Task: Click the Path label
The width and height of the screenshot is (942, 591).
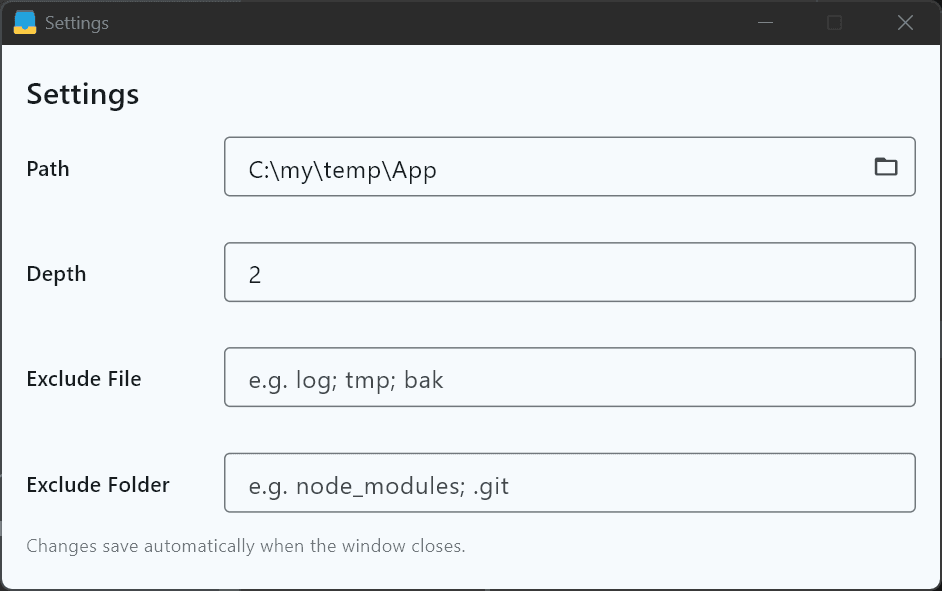Action: (x=47, y=169)
